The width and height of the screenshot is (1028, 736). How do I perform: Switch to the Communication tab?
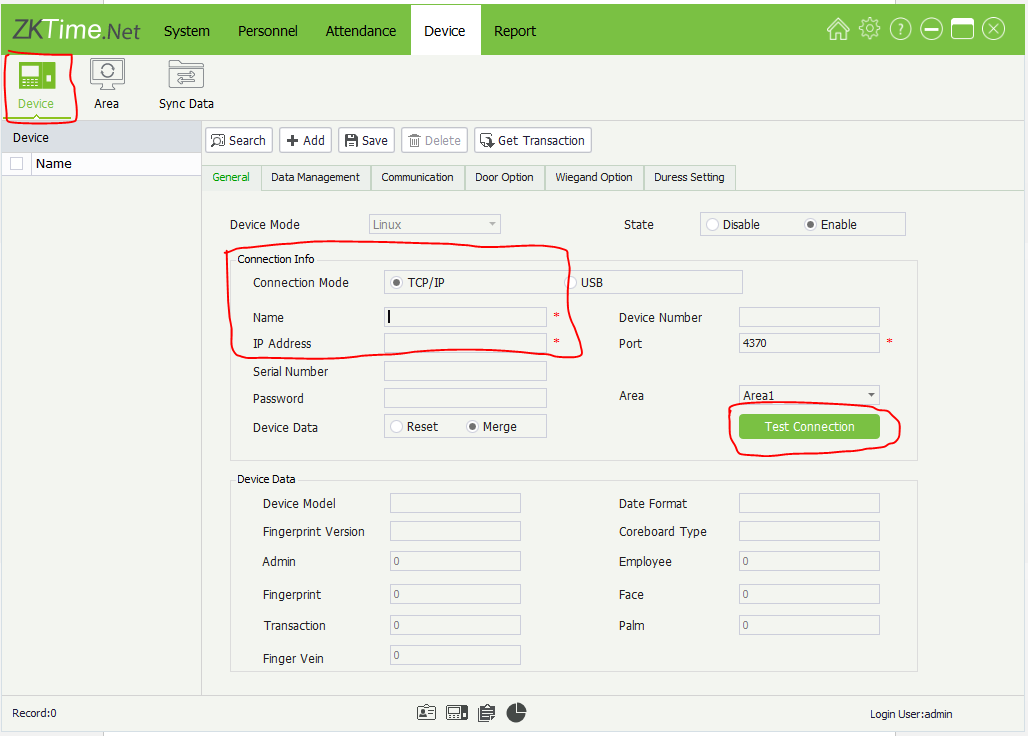[417, 177]
